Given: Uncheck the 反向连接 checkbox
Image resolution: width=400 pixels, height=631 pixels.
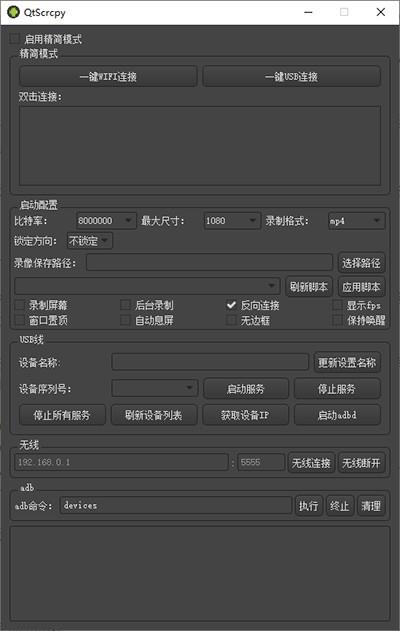Looking at the screenshot, I should (x=231, y=305).
